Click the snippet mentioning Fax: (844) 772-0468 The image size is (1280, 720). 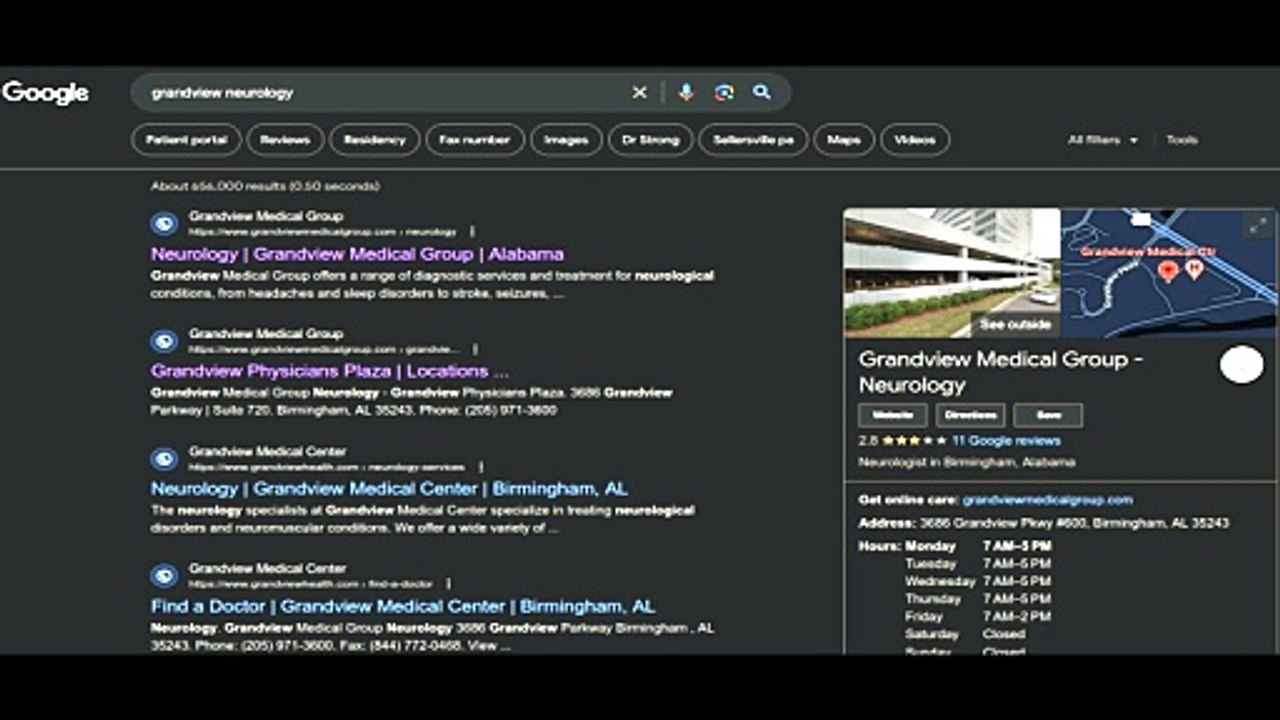coord(433,636)
